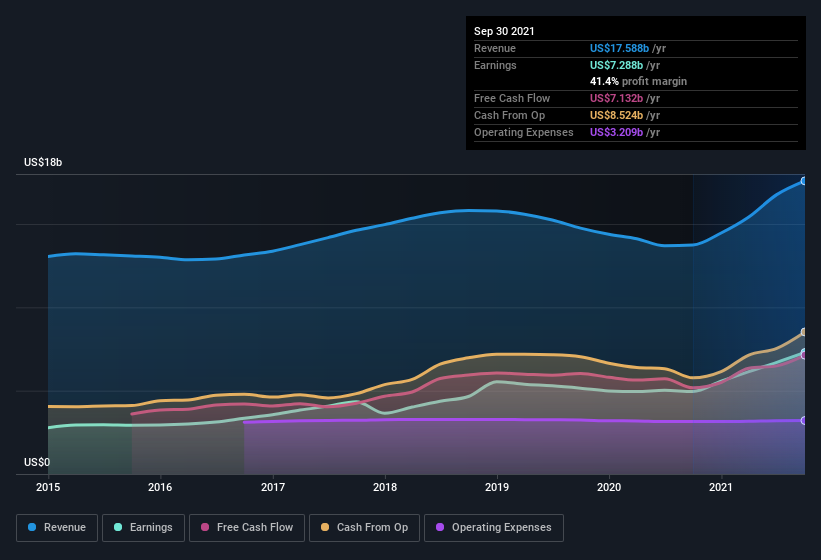Click the 41.4% profit margin text
This screenshot has width=821, height=560.
pyautogui.click(x=638, y=81)
